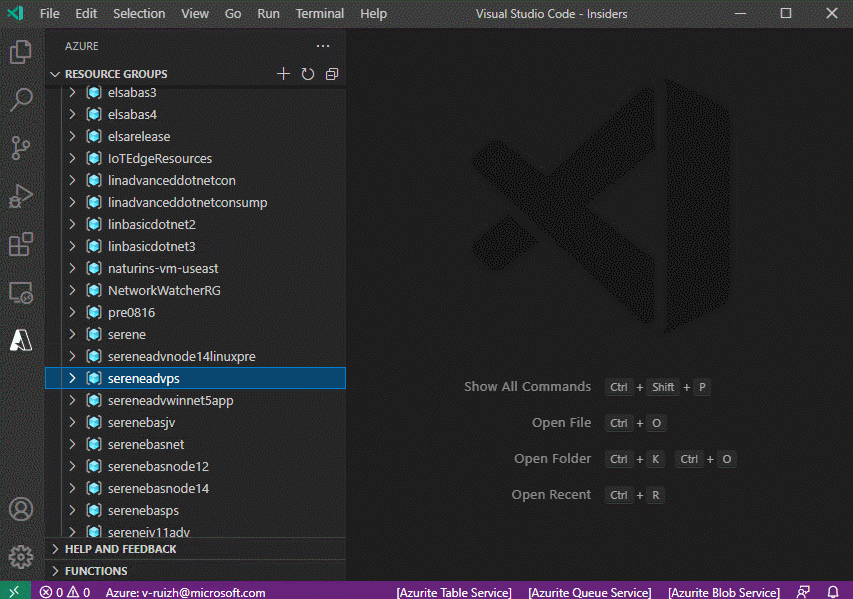Open the Extensions view
The height and width of the screenshot is (599, 853).
click(x=21, y=244)
